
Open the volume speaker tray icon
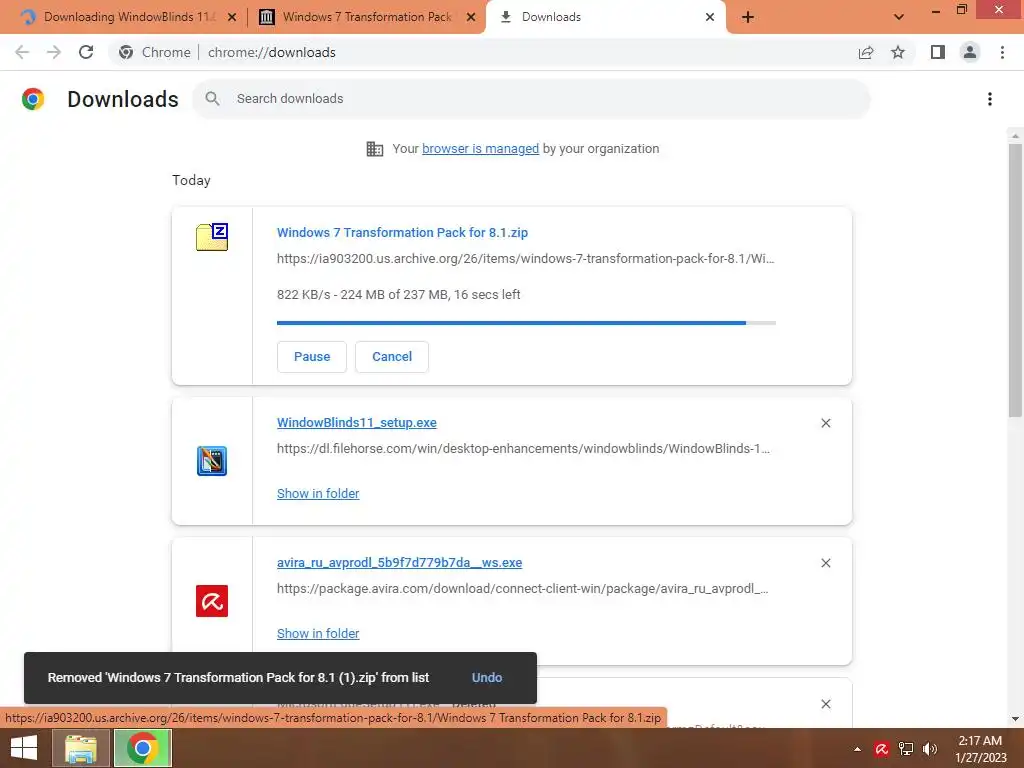point(929,749)
